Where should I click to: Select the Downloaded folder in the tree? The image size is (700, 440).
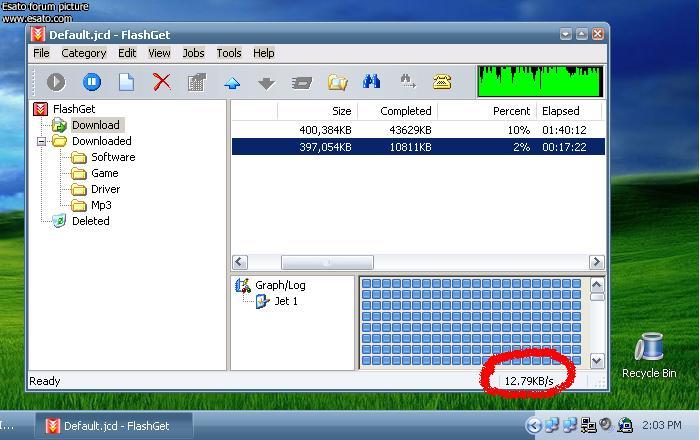point(102,141)
